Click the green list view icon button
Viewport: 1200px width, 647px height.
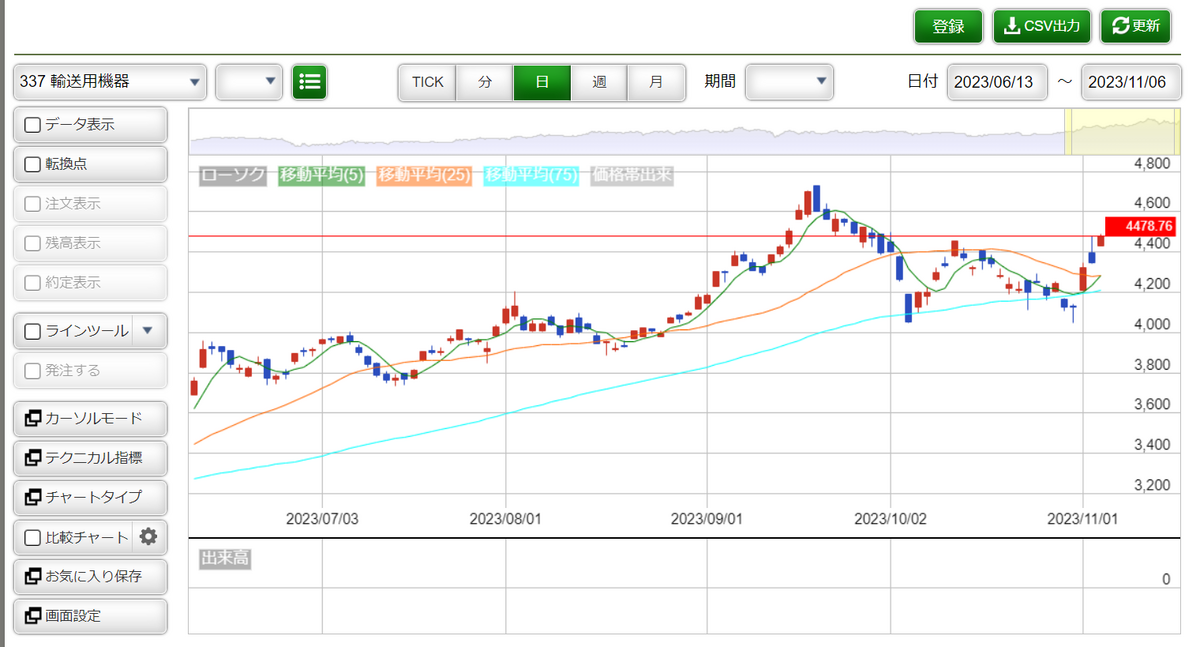click(x=310, y=82)
